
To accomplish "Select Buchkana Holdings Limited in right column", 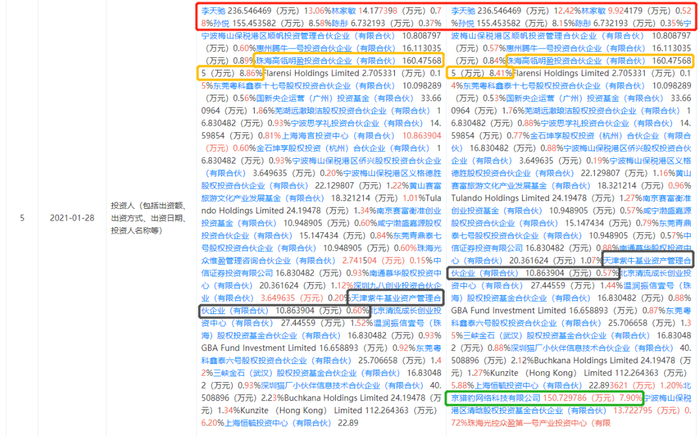I will [x=587, y=361].
